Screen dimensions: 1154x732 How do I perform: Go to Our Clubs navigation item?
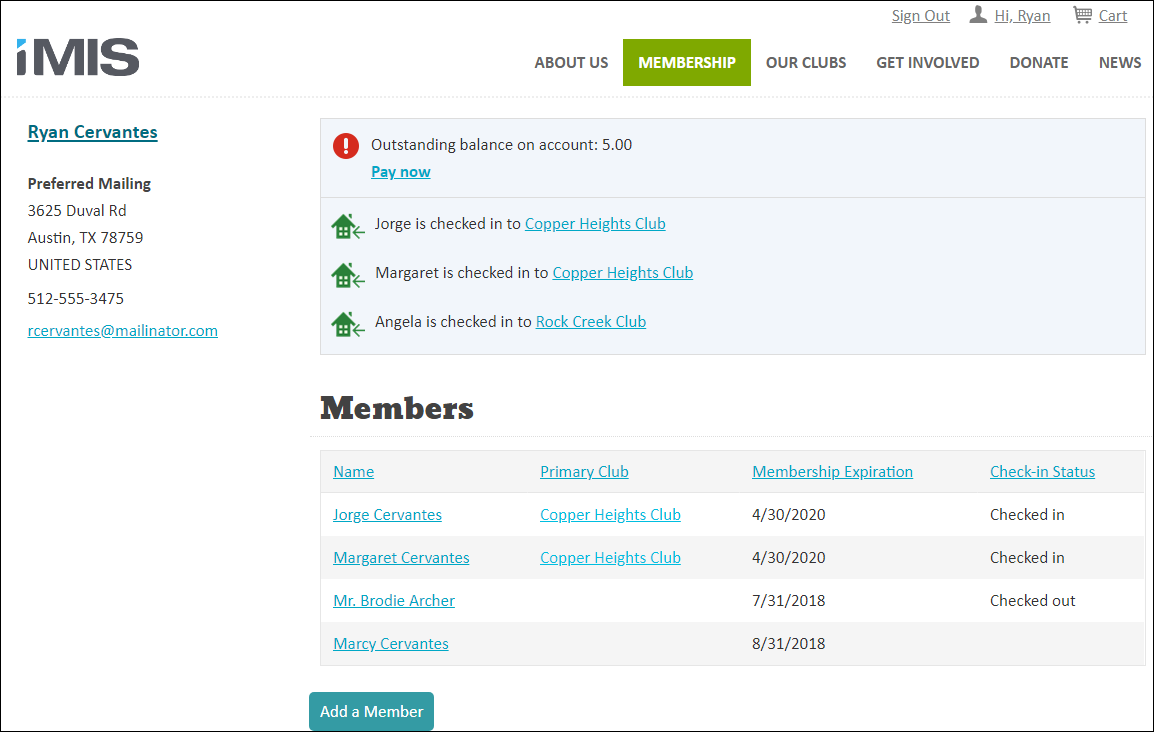806,63
